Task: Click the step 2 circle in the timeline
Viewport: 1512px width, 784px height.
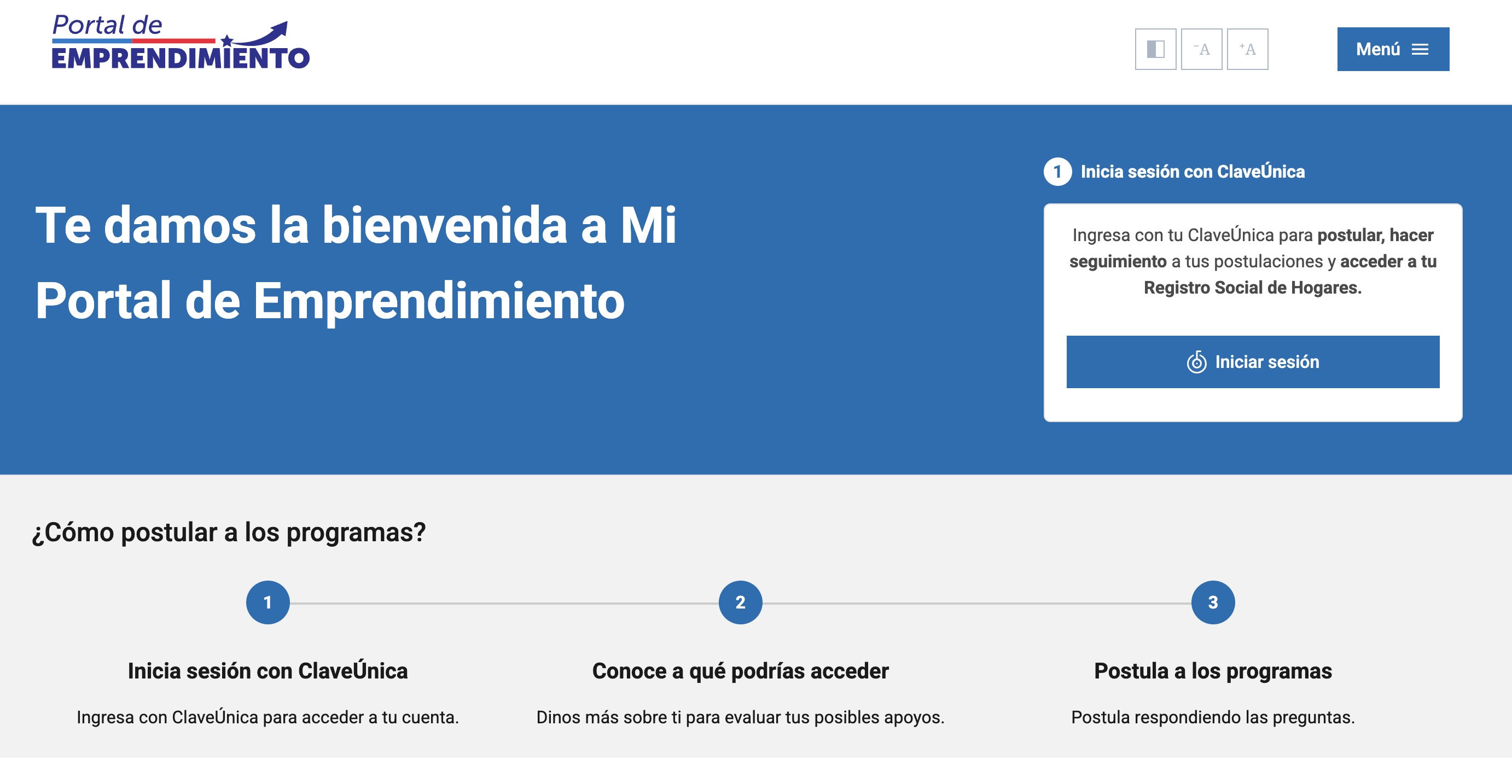Action: click(x=740, y=602)
